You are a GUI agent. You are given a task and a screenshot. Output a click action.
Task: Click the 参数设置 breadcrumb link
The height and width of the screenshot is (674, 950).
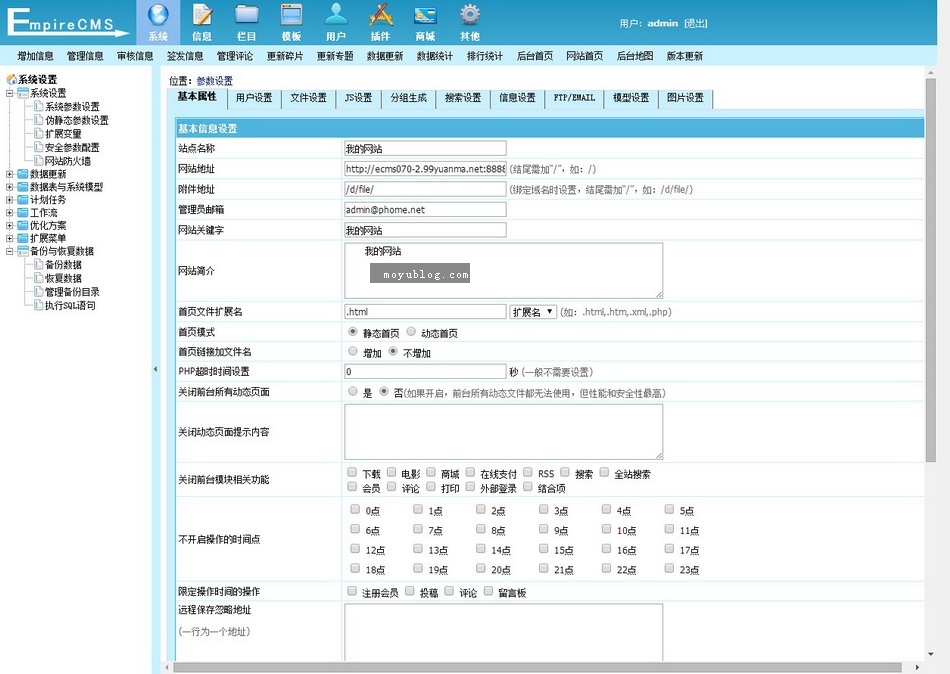(x=214, y=81)
